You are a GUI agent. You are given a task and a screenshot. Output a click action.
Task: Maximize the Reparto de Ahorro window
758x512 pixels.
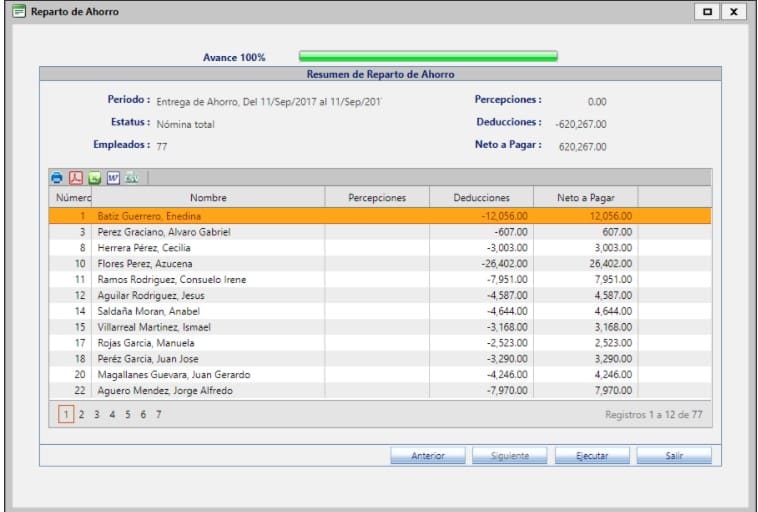pyautogui.click(x=708, y=12)
